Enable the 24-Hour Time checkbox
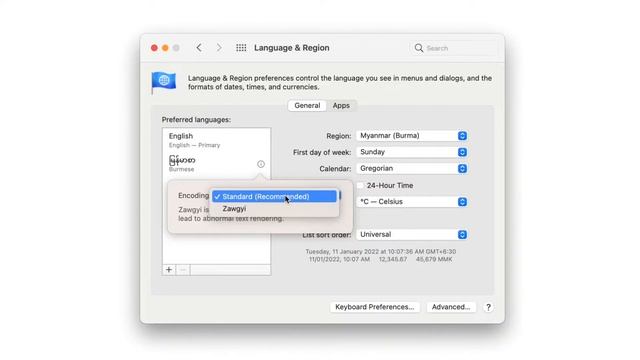The image size is (640, 360). click(360, 185)
